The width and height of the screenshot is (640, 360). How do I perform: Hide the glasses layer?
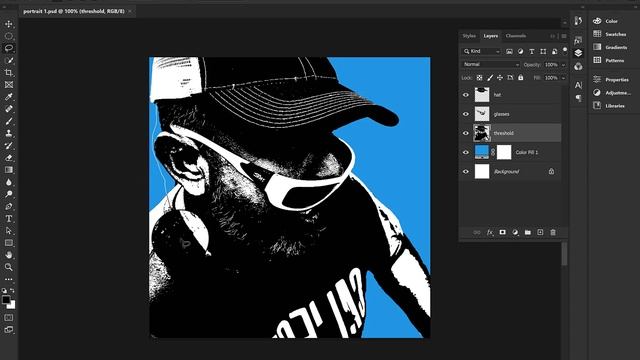(x=466, y=114)
